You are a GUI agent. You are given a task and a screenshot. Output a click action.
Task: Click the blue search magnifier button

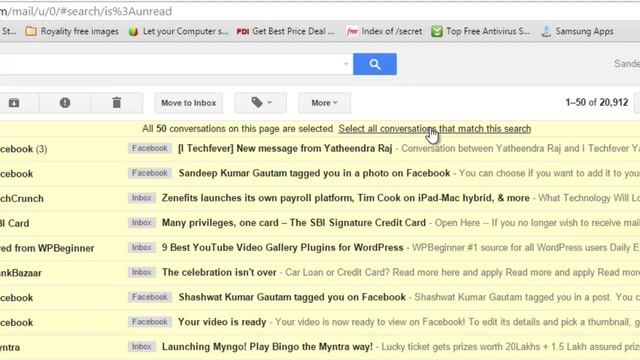(375, 64)
